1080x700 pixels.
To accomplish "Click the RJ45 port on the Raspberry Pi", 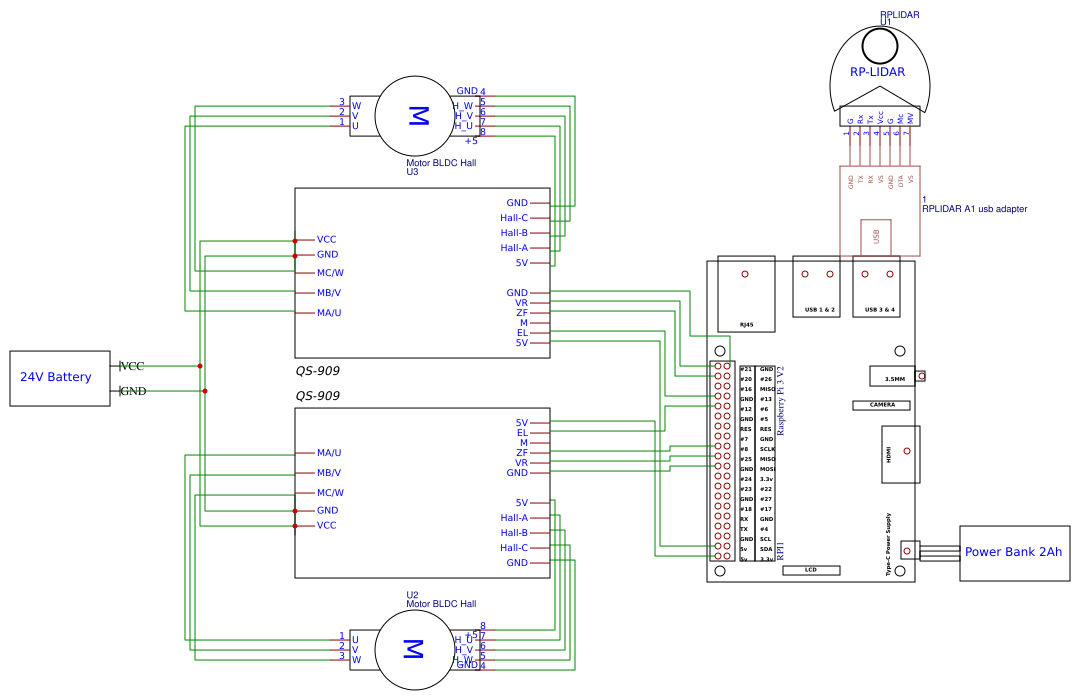I will (x=747, y=294).
